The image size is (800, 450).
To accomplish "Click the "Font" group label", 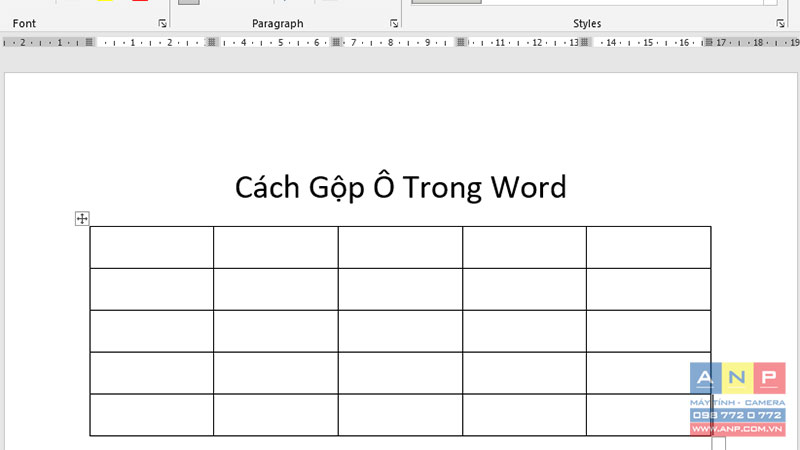I will [24, 23].
